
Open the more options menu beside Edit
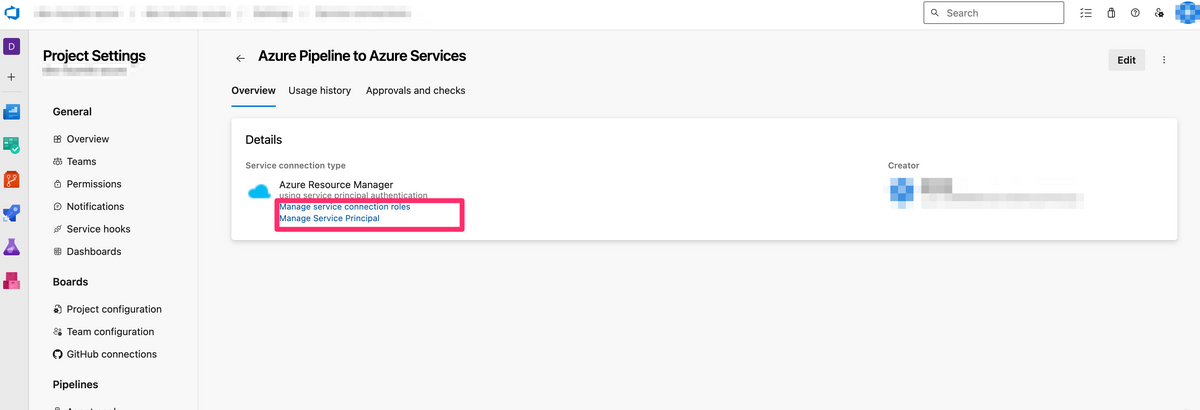(1164, 60)
